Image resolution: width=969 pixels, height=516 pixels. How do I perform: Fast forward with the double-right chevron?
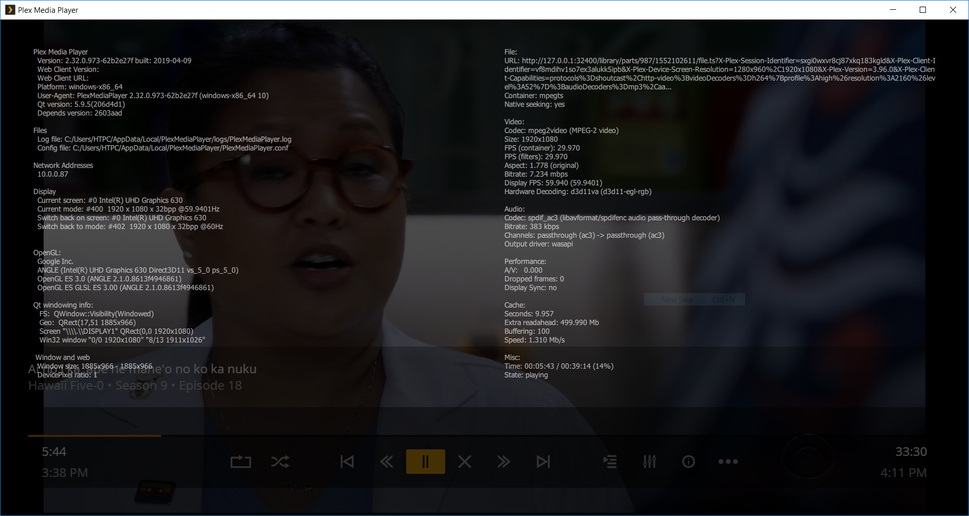coord(504,462)
